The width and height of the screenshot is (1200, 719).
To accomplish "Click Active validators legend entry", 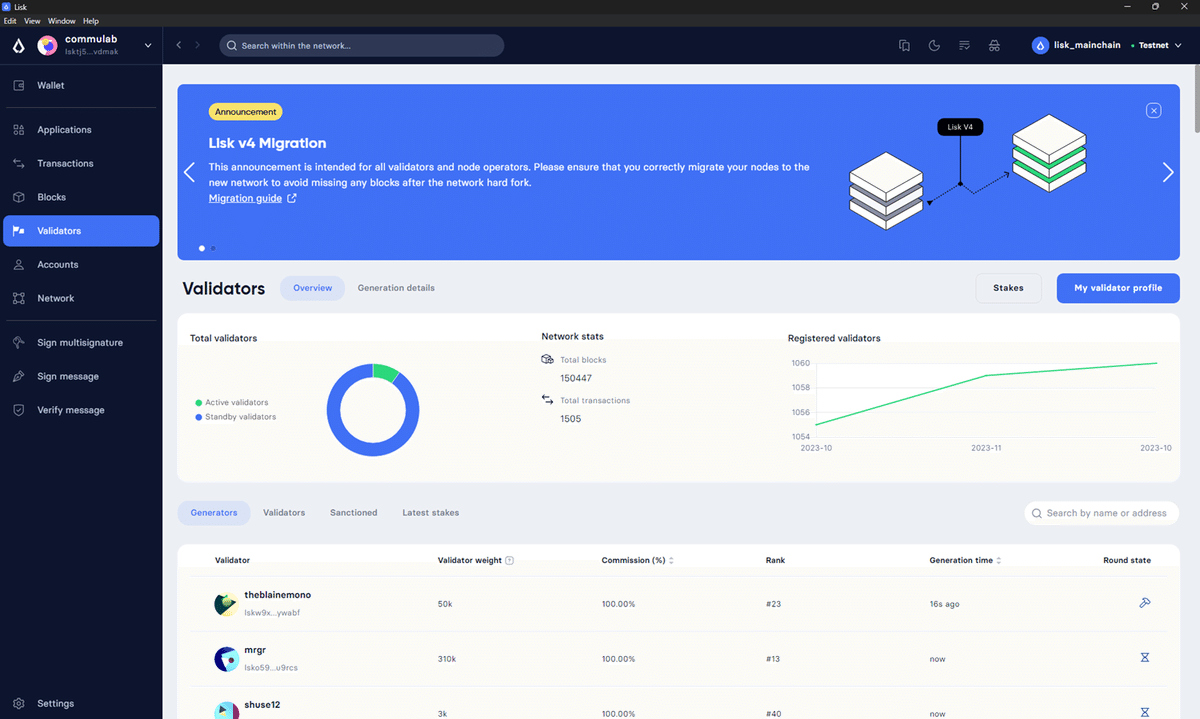I will point(232,403).
